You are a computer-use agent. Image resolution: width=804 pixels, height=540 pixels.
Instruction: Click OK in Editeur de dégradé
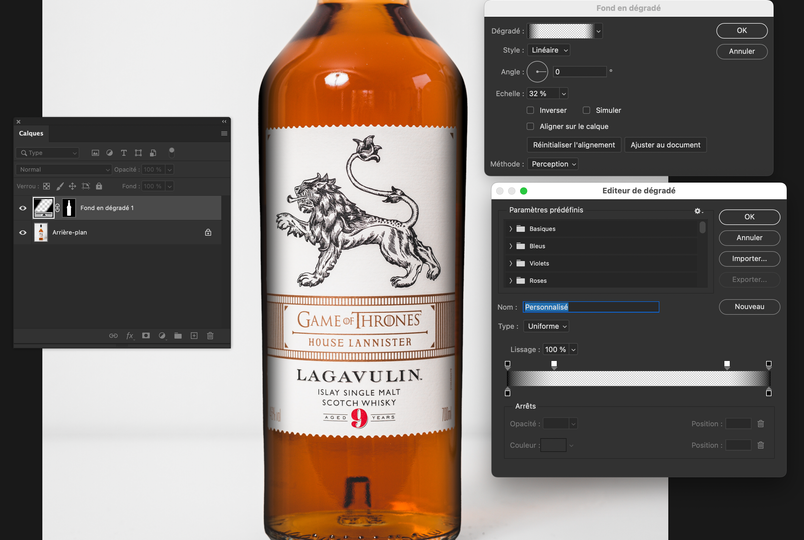(750, 217)
